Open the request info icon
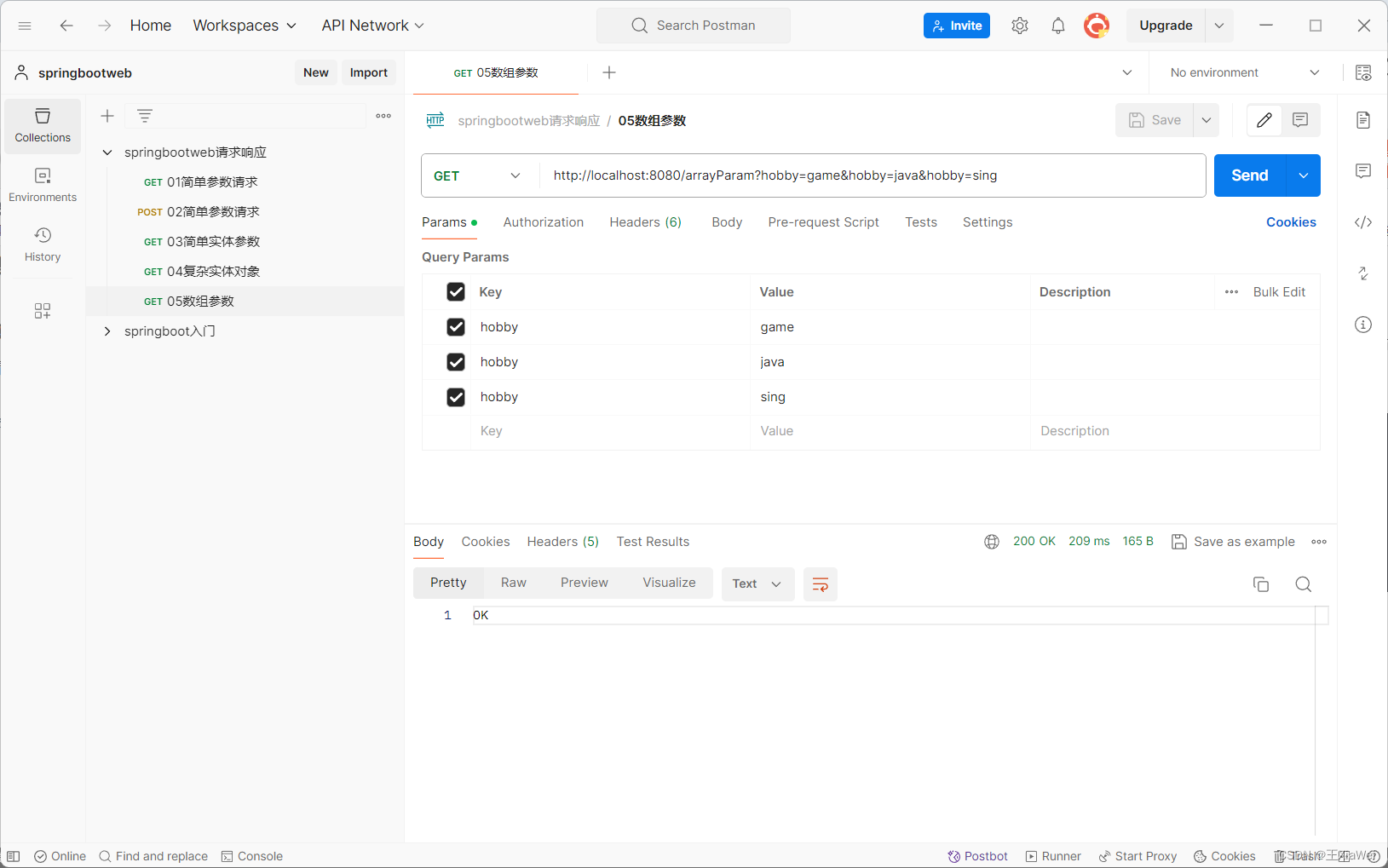The image size is (1388, 868). (x=1363, y=325)
